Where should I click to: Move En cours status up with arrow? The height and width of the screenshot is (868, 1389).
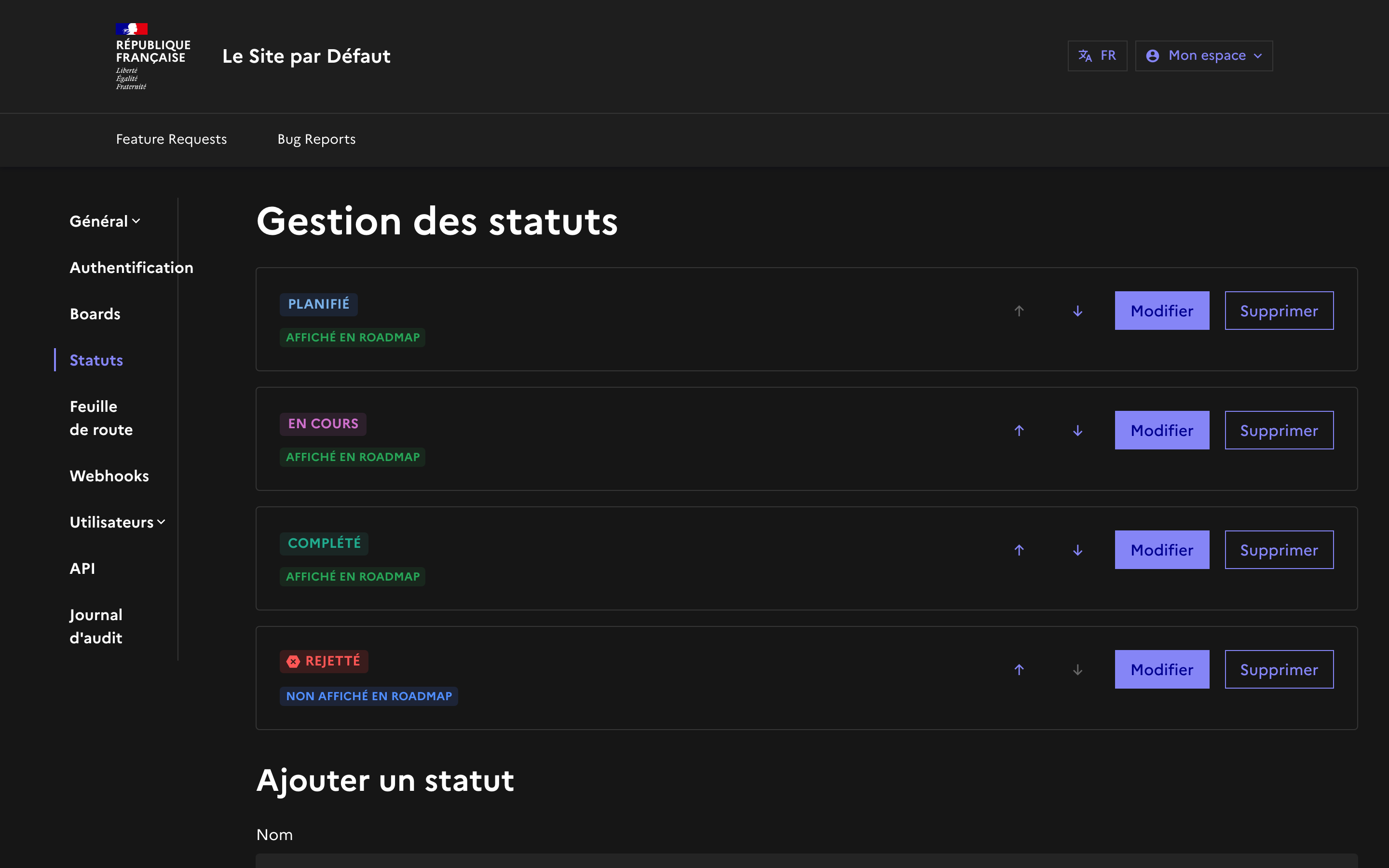[1019, 430]
